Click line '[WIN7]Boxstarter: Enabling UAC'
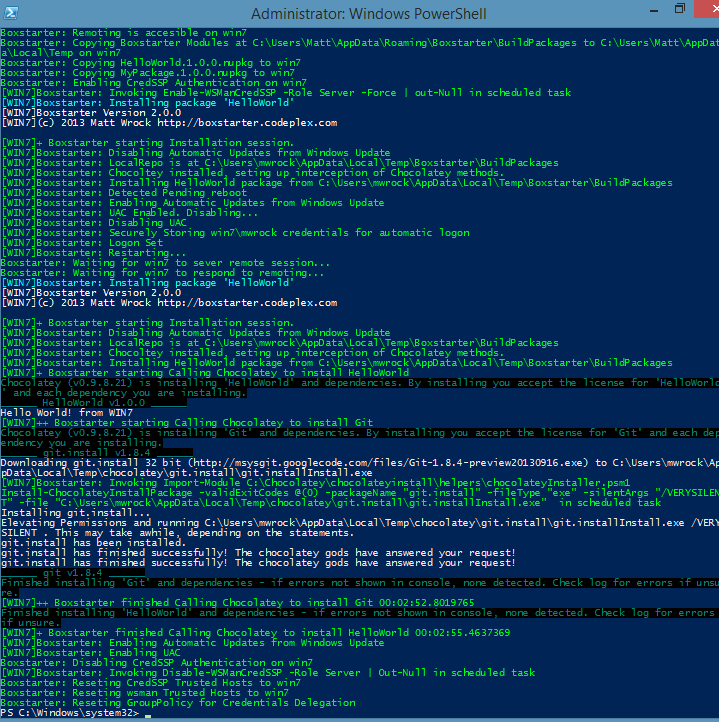This screenshot has width=719, height=722. (91, 652)
